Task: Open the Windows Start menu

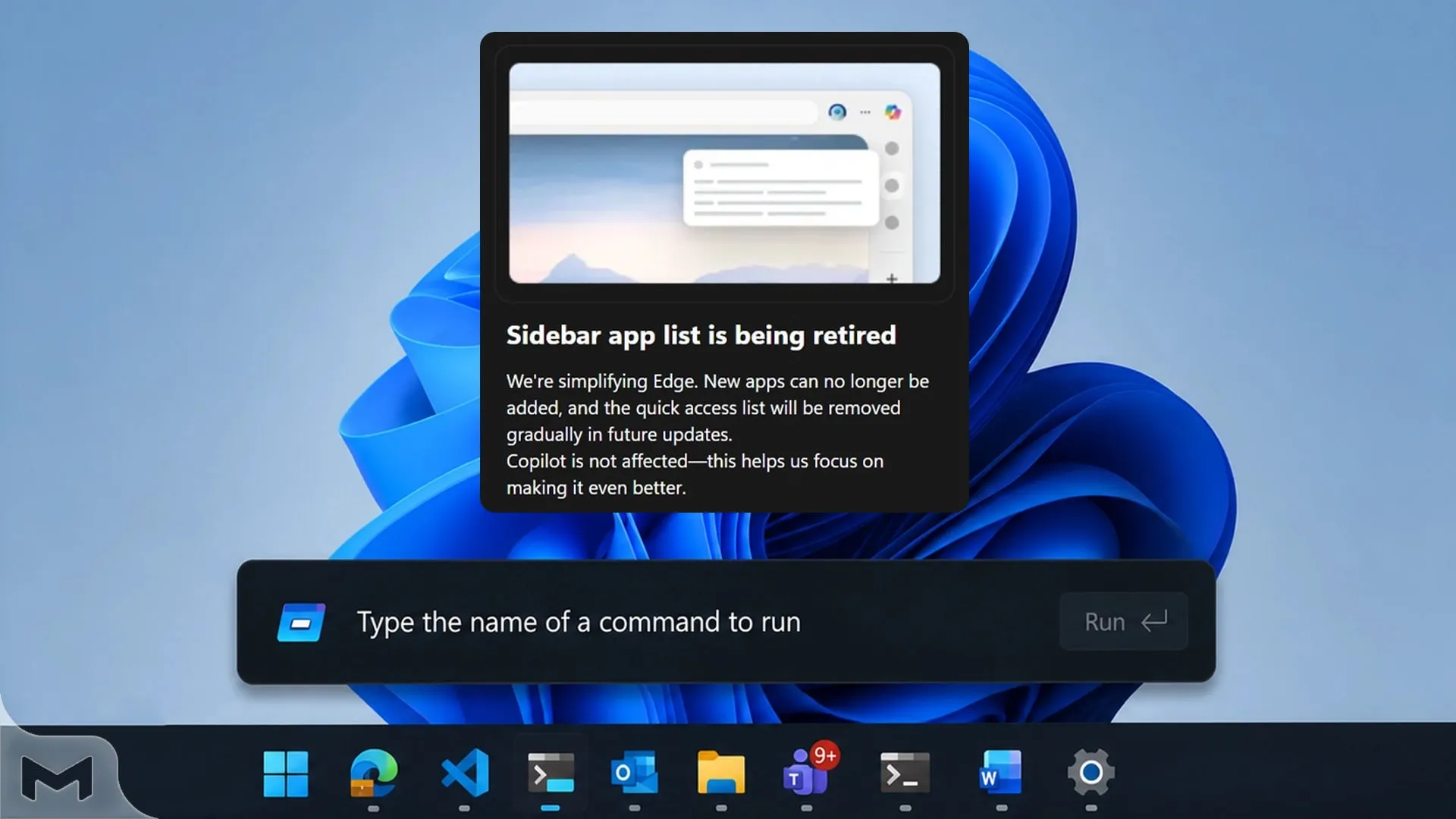Action: [286, 773]
